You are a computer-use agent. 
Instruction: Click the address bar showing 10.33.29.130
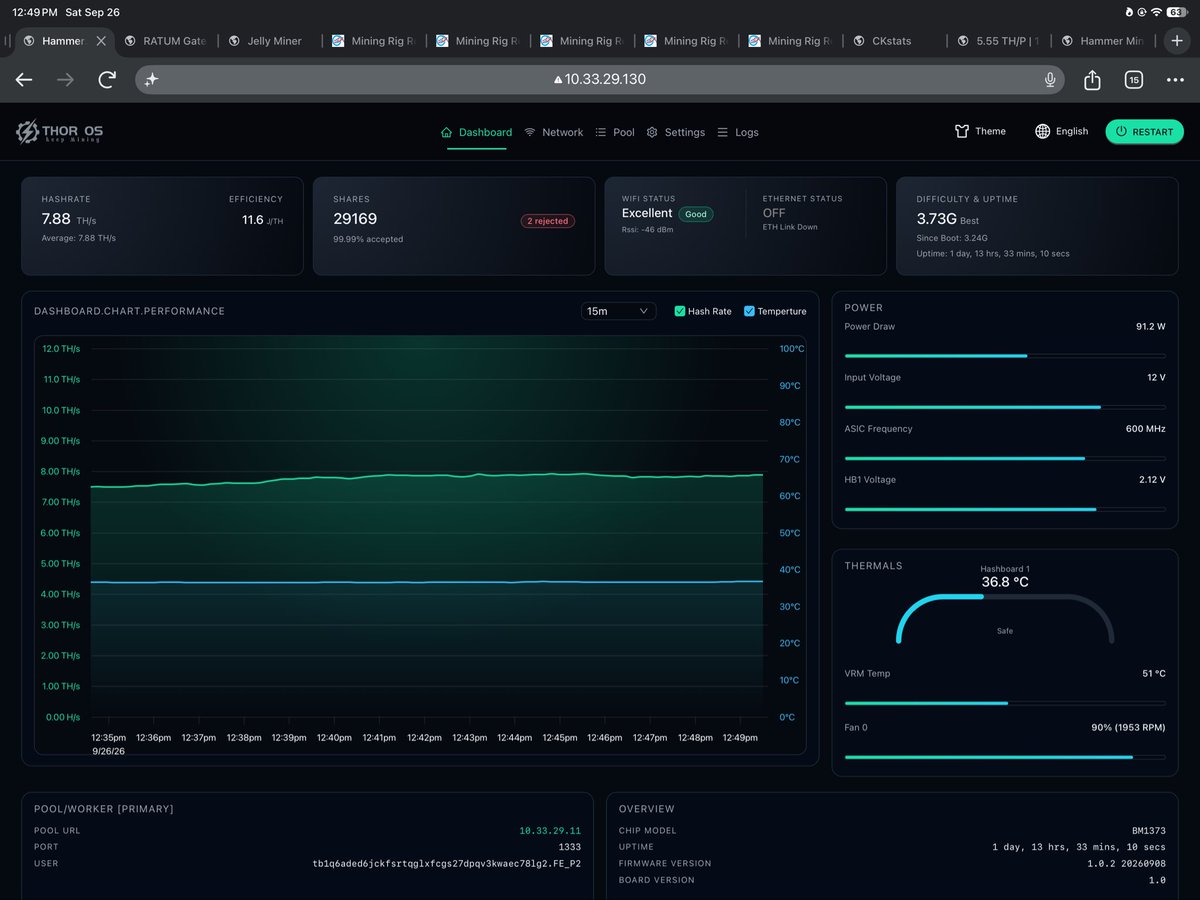pos(600,80)
